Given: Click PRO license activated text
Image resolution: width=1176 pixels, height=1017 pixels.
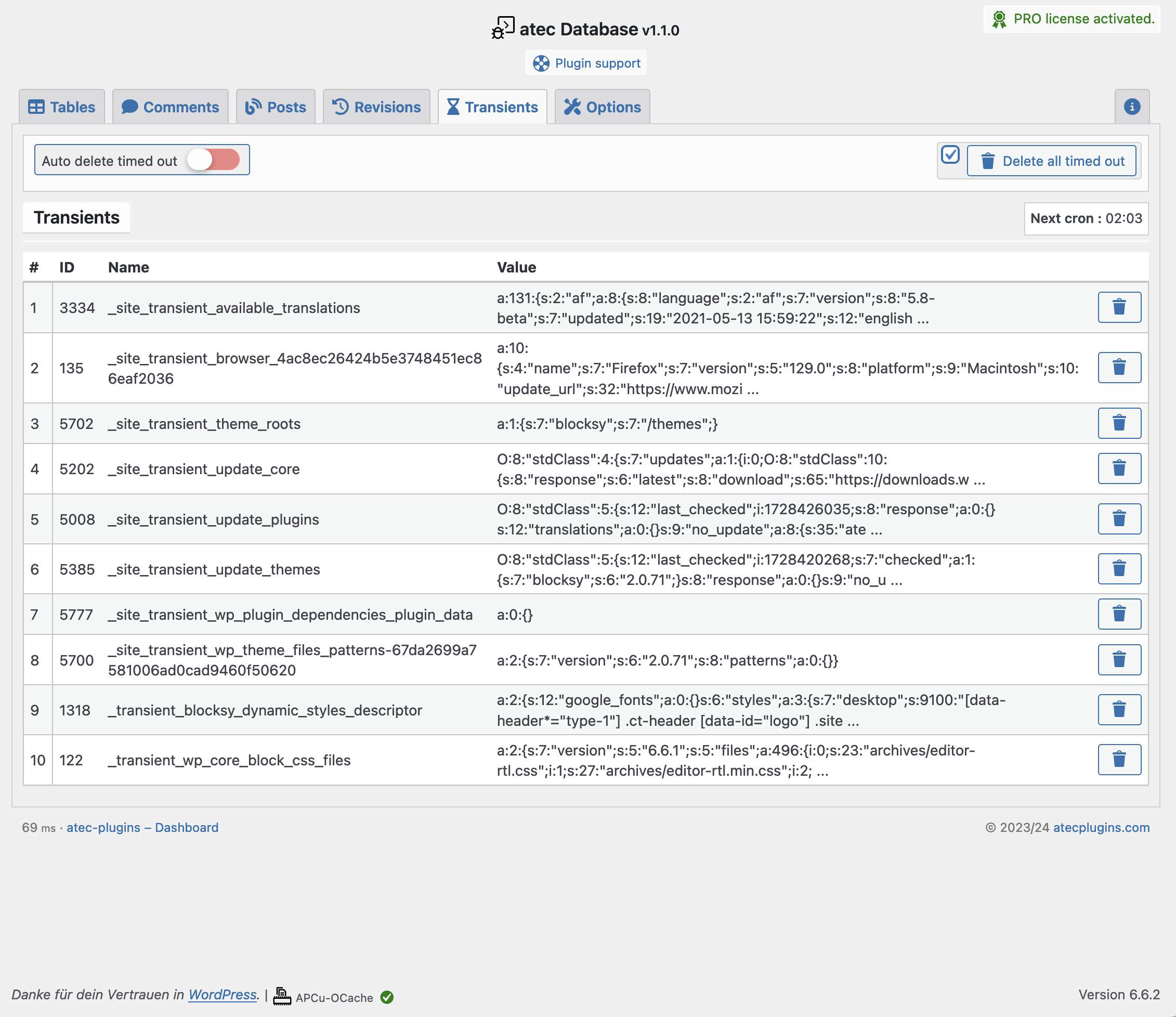Looking at the screenshot, I should coord(1084,19).
